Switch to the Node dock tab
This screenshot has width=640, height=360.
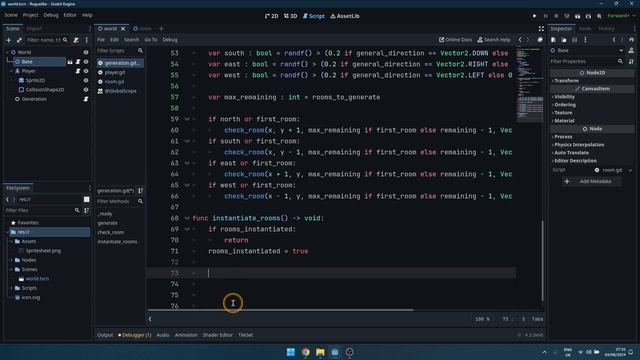coord(585,29)
